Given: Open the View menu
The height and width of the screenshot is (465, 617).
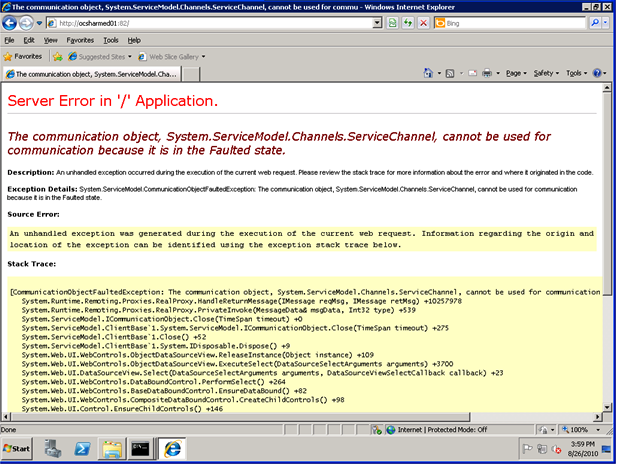Looking at the screenshot, I should 51,40.
